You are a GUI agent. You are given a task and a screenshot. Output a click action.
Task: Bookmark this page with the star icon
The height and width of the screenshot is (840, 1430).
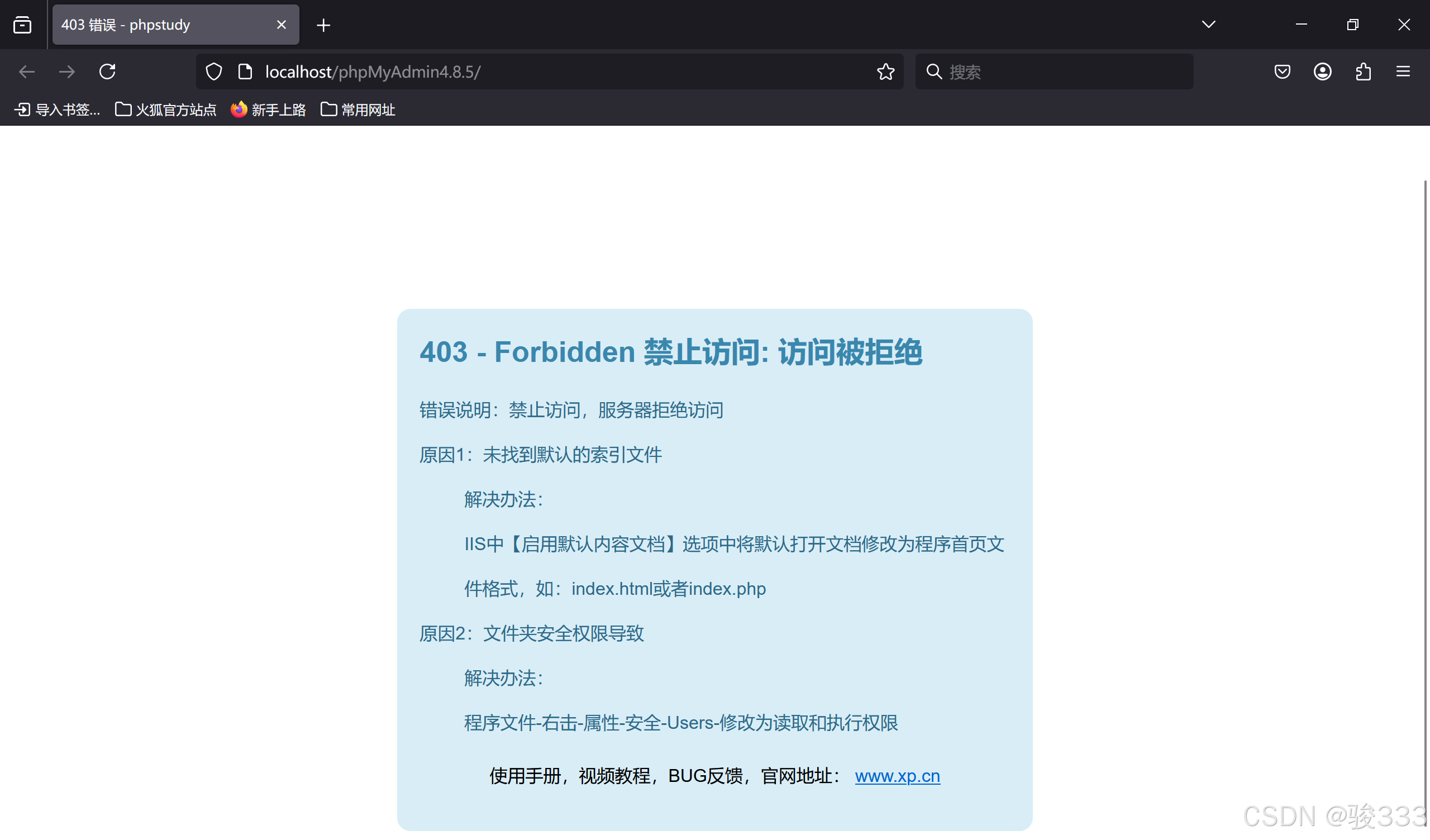coord(885,71)
